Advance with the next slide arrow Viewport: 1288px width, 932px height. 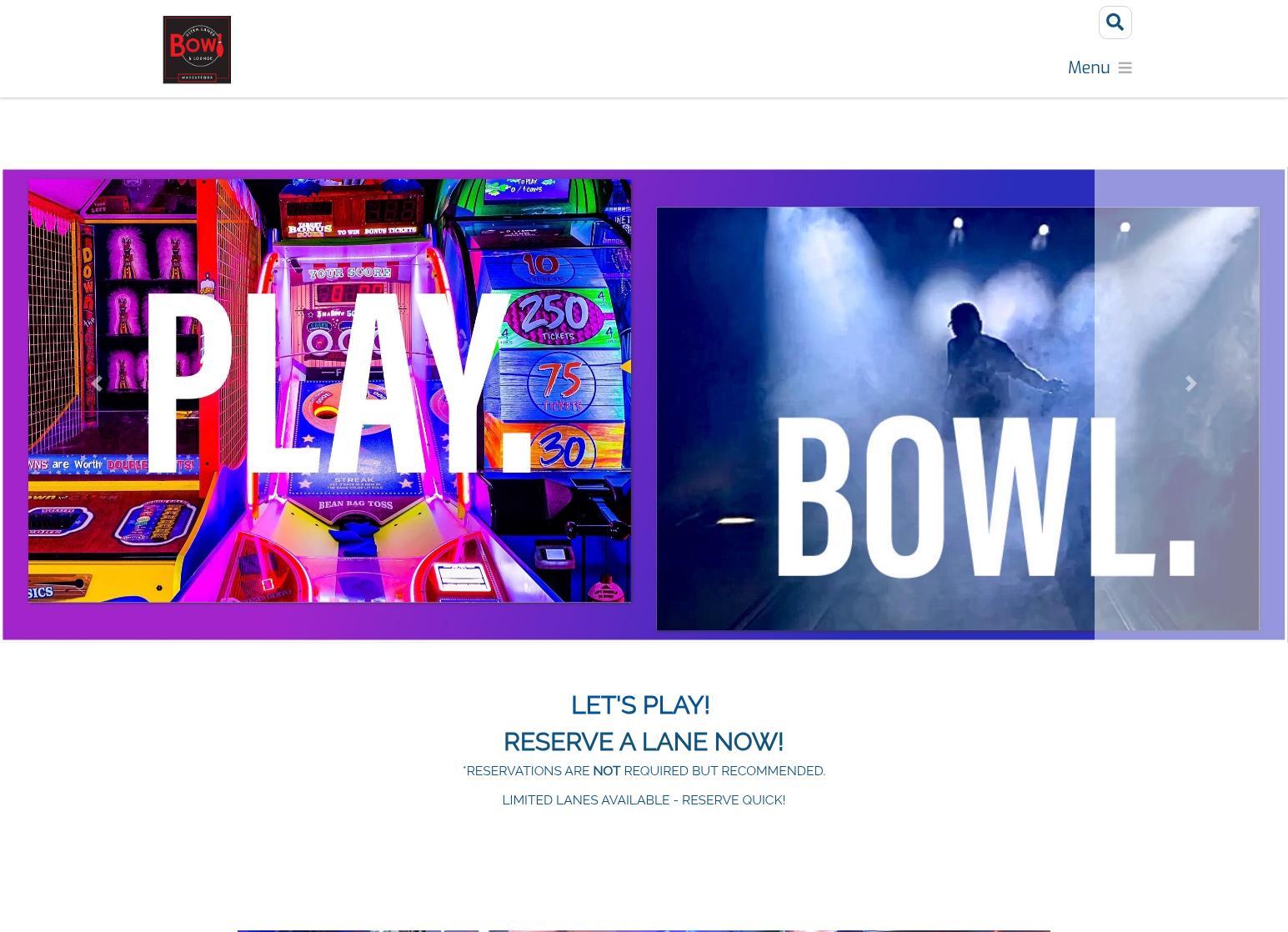1190,383
